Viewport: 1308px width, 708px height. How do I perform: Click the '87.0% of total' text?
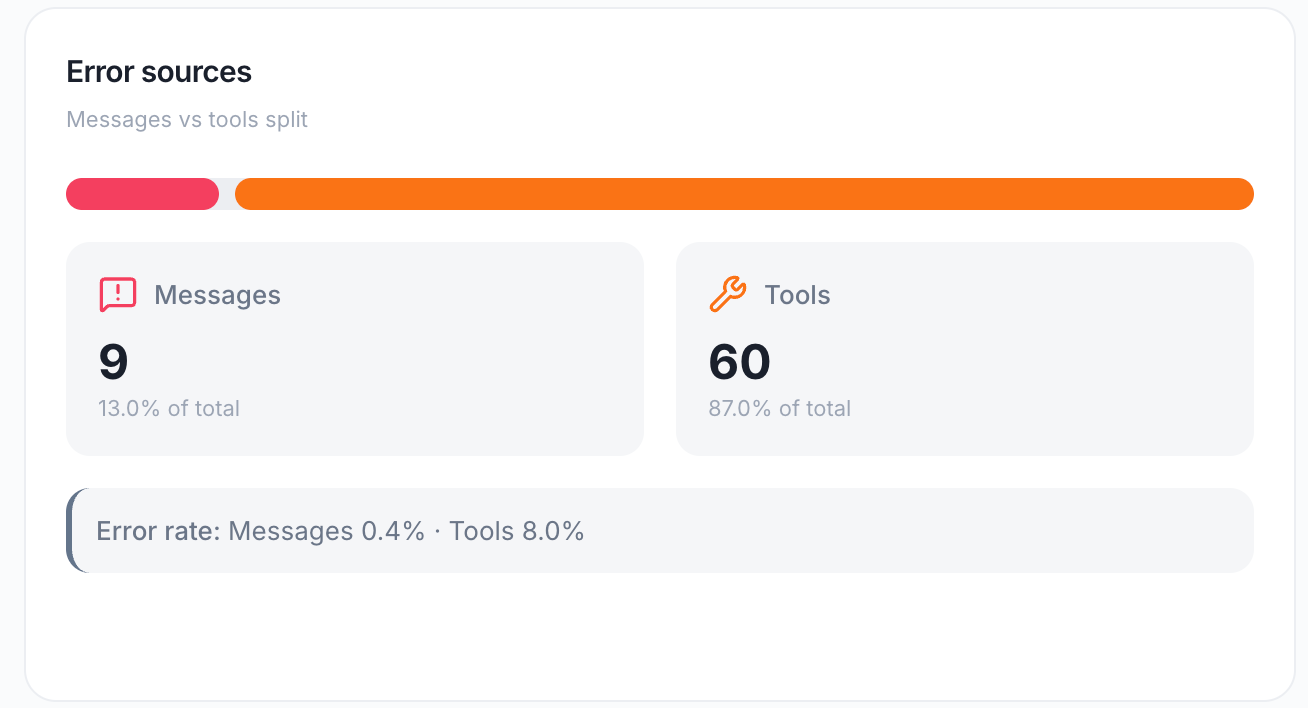pyautogui.click(x=780, y=408)
